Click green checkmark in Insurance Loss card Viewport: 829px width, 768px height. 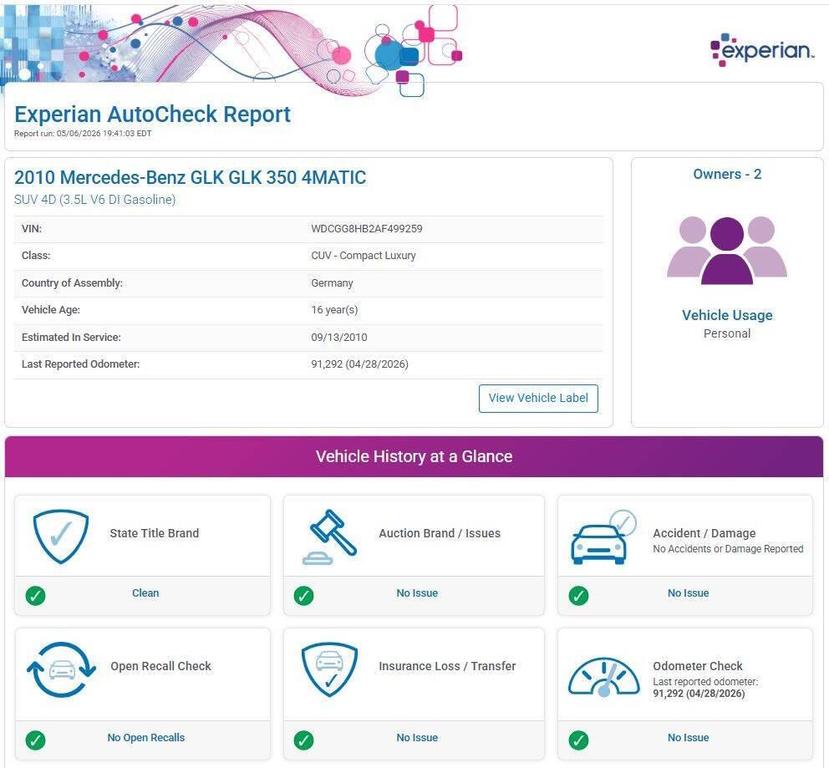(303, 740)
